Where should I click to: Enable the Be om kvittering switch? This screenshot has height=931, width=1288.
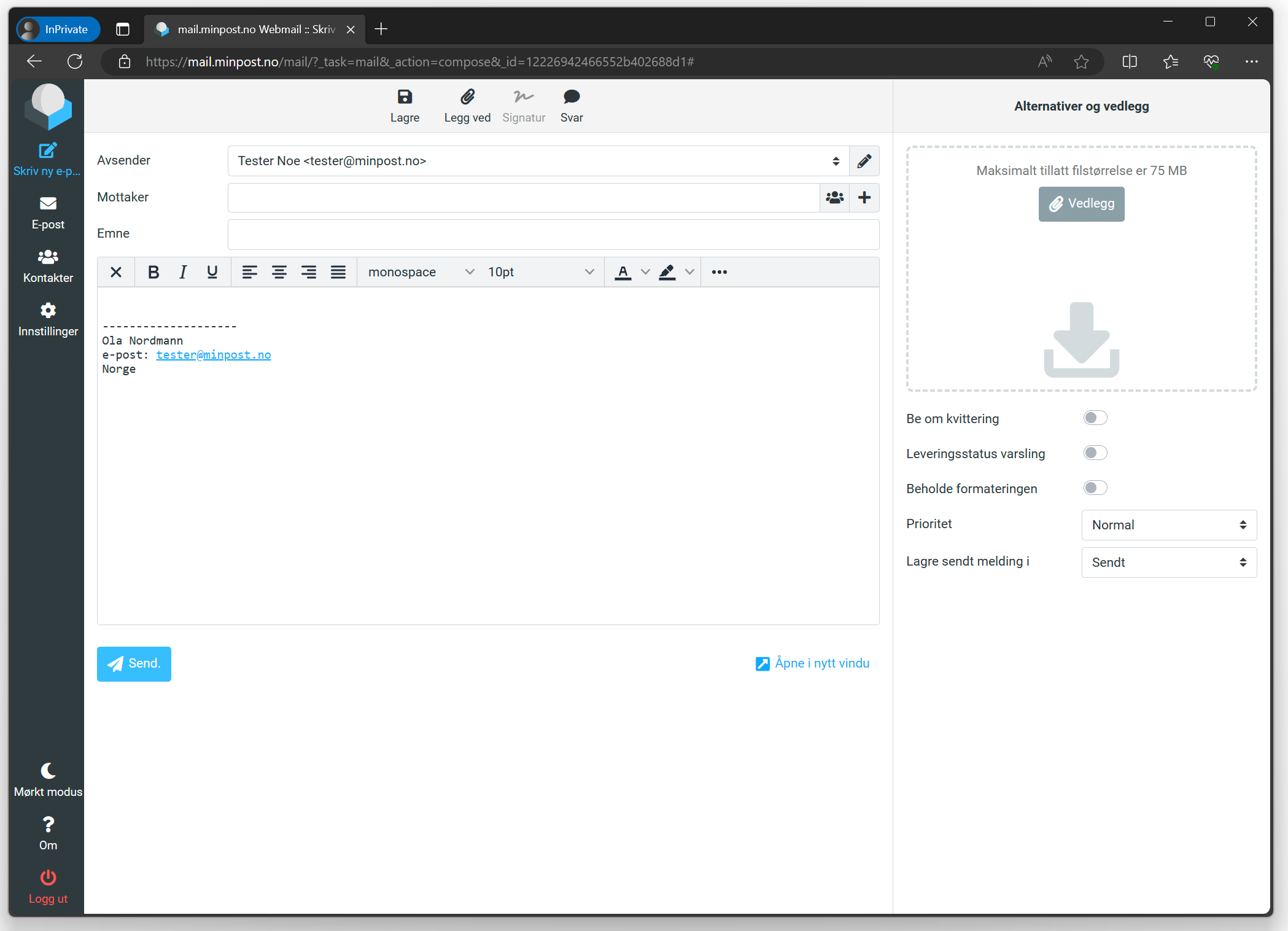1095,418
